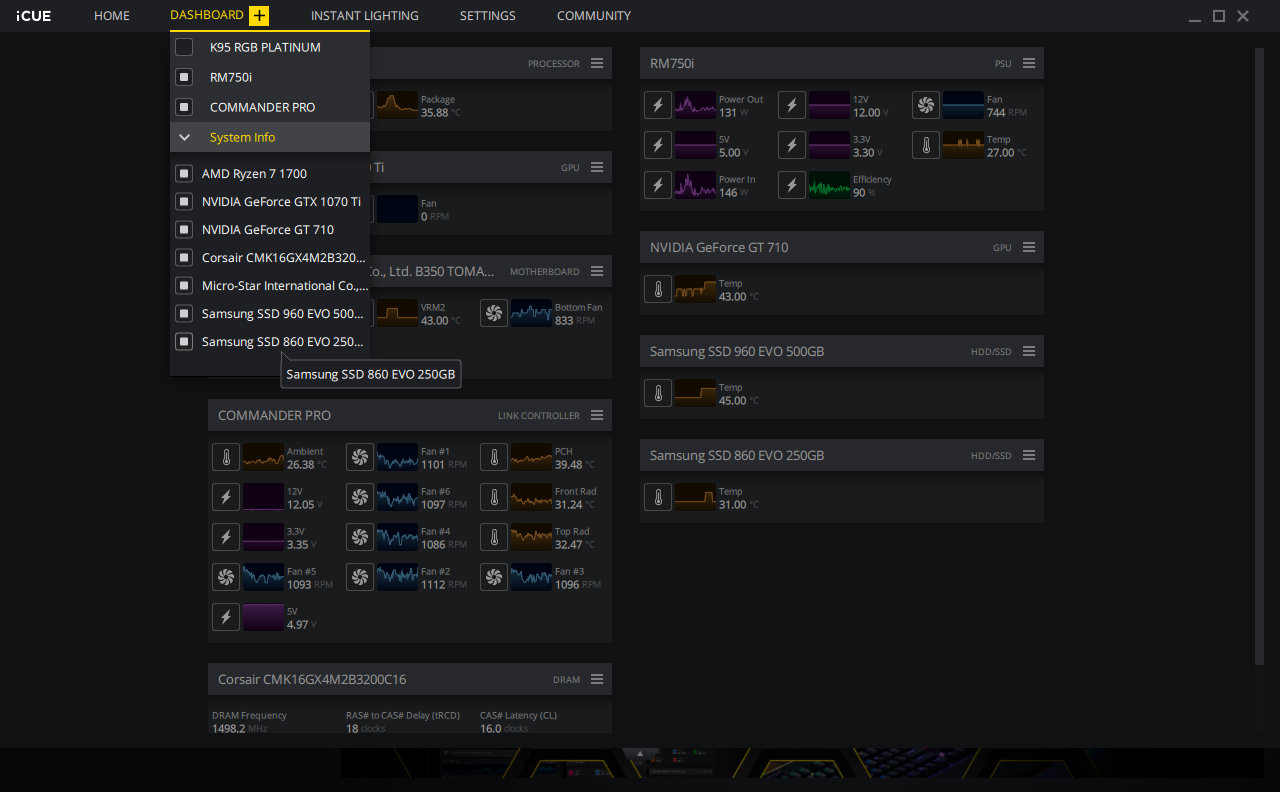Click the CPU Package 35.88 reading
The width and height of the screenshot is (1280, 792).
click(441, 112)
